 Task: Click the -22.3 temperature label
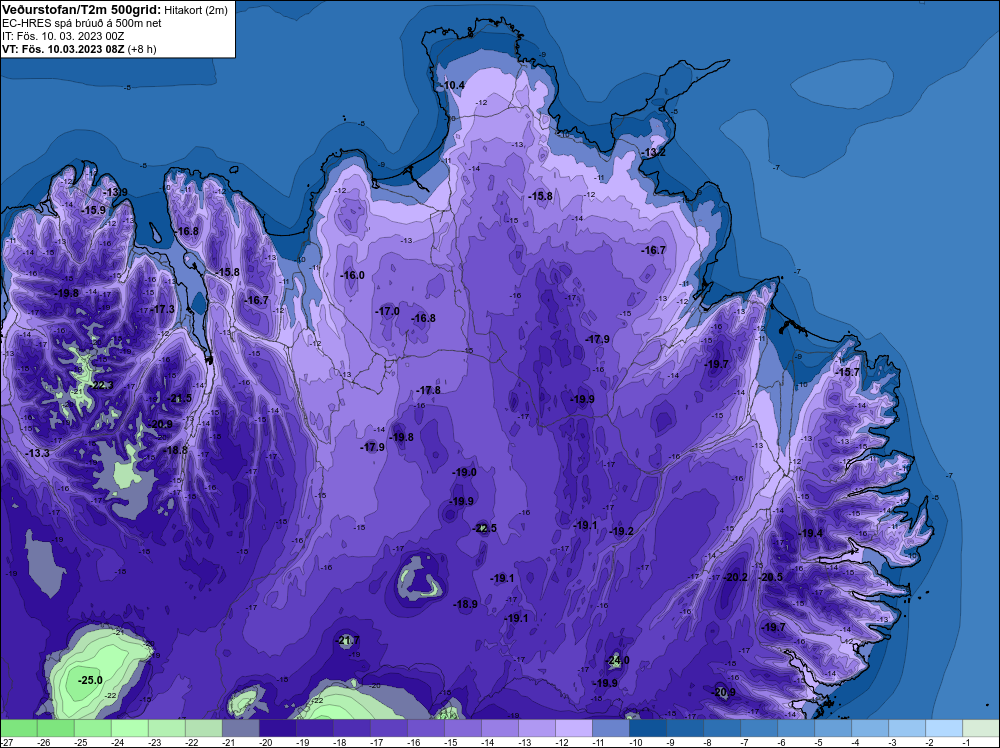pyautogui.click(x=101, y=385)
